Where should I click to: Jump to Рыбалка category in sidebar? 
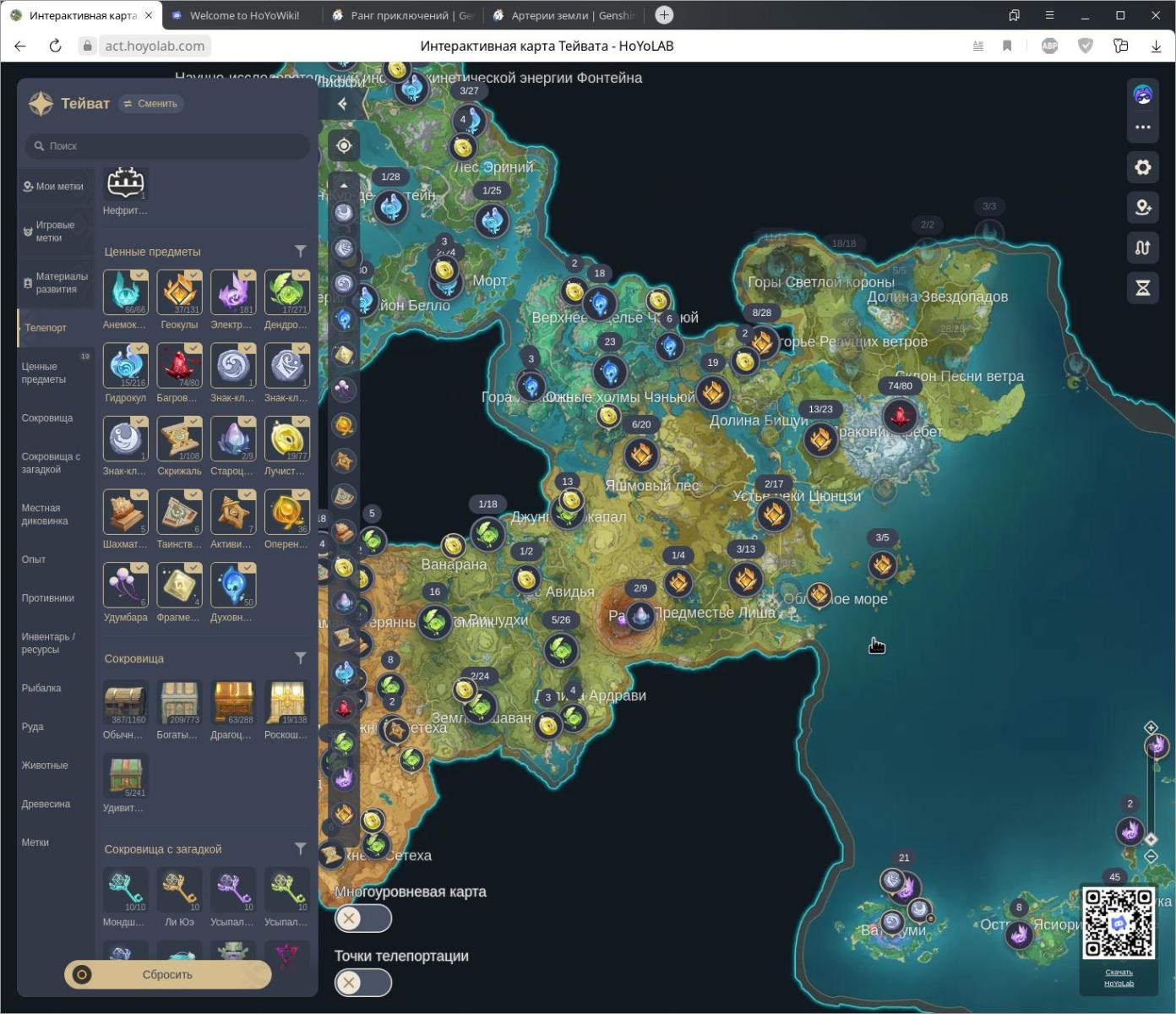(x=41, y=689)
